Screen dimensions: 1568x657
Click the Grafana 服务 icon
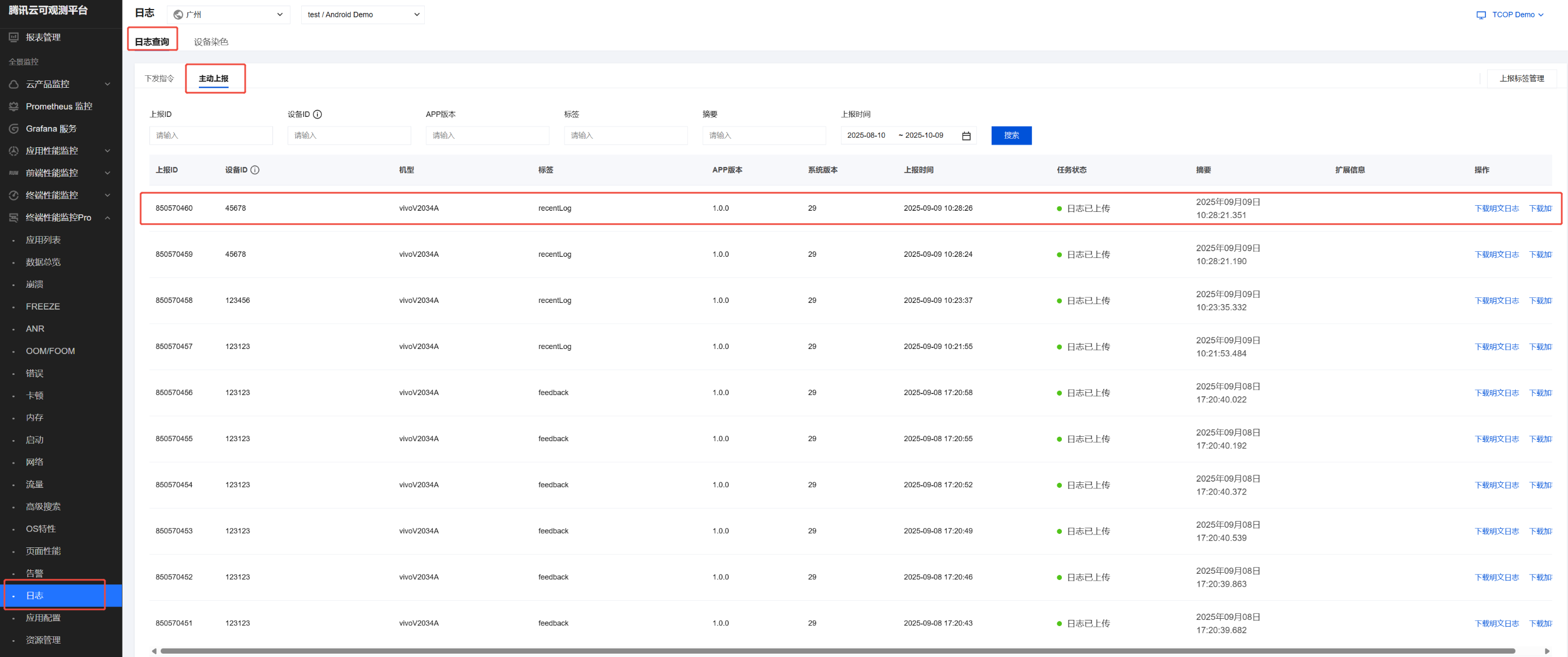[13, 129]
